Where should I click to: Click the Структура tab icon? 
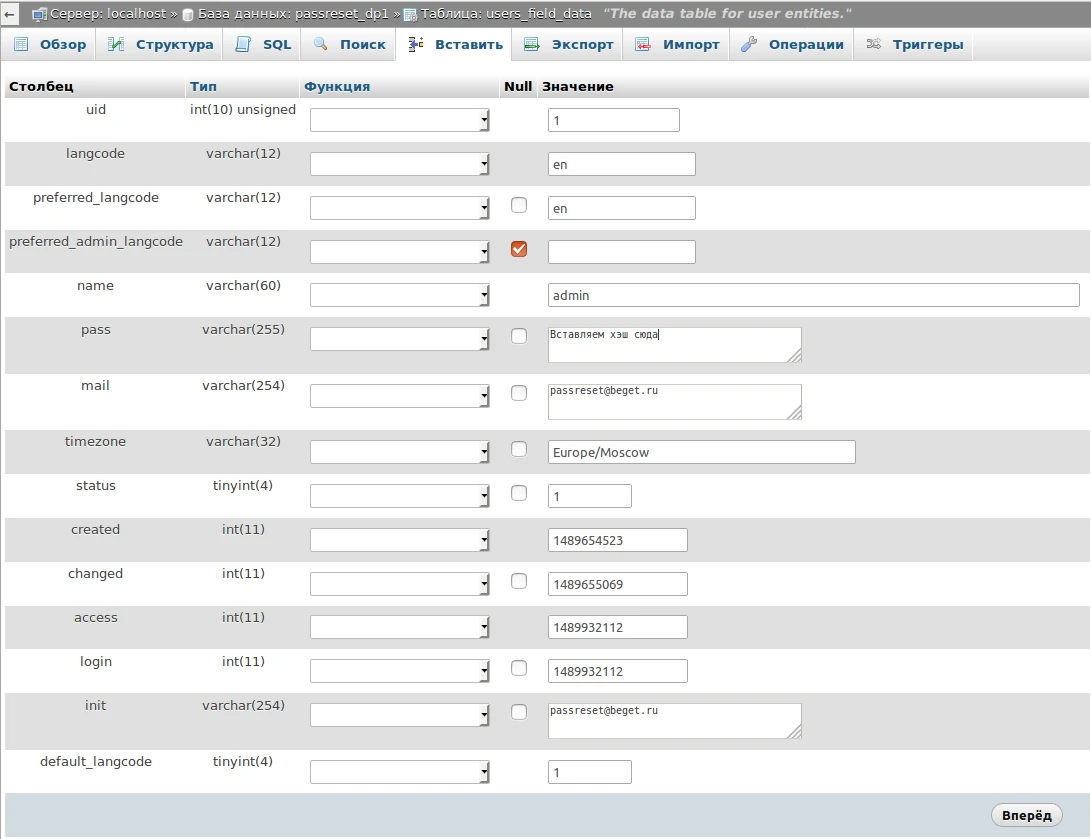pos(116,45)
